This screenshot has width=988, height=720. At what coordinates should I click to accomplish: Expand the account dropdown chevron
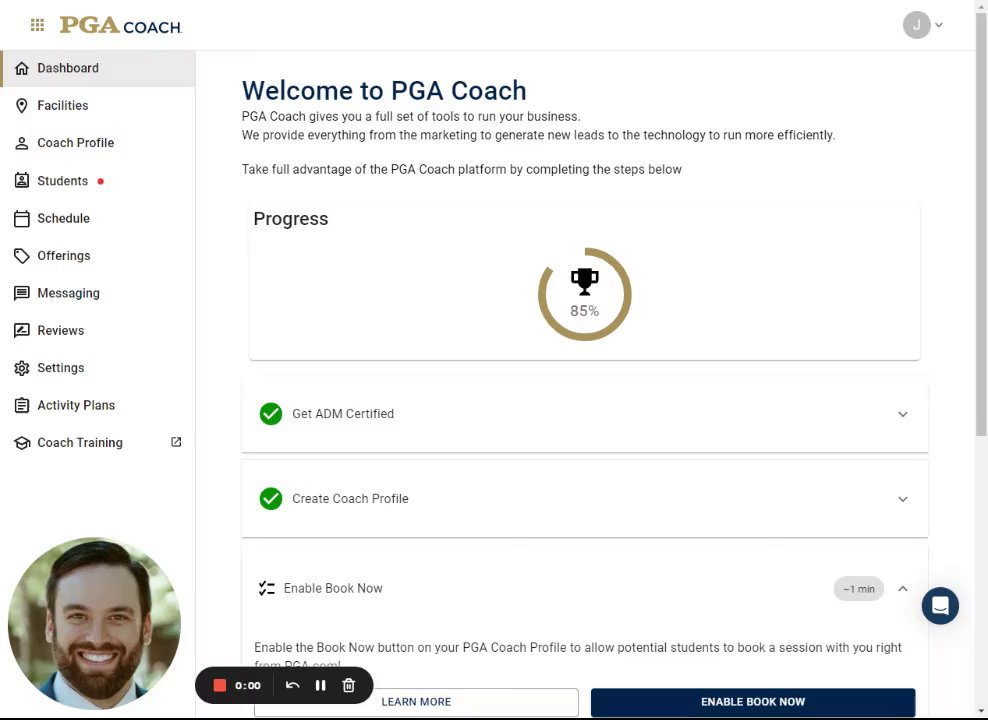point(939,25)
